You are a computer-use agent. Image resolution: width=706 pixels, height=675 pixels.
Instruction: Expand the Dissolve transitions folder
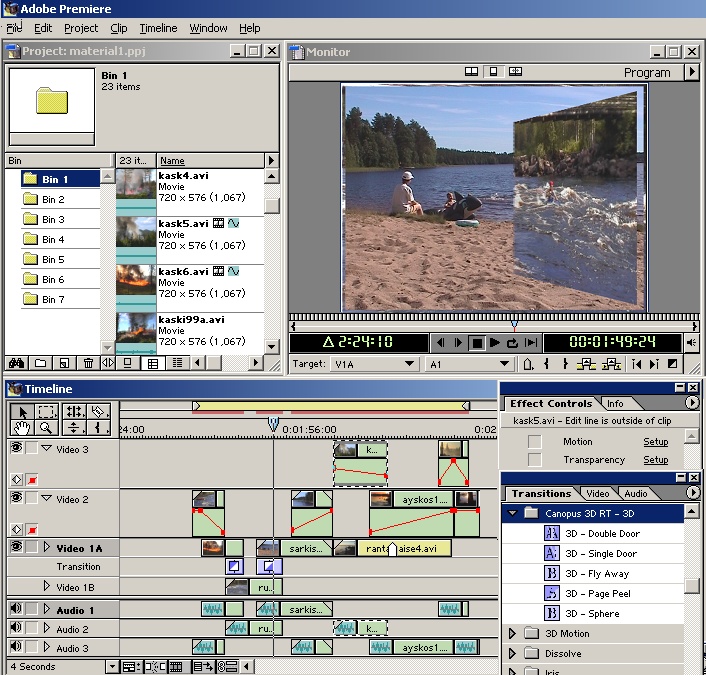512,653
